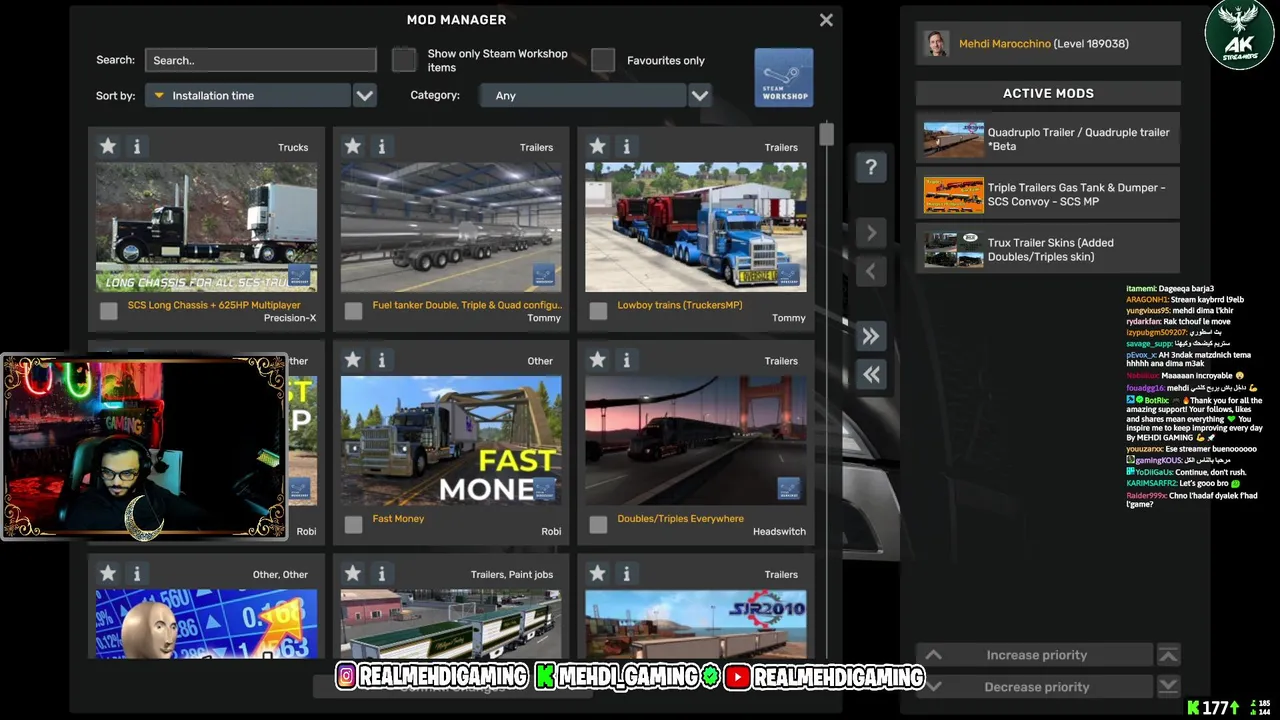Open info icon for Lowboy trains mod
The image size is (1280, 720).
[x=627, y=147]
